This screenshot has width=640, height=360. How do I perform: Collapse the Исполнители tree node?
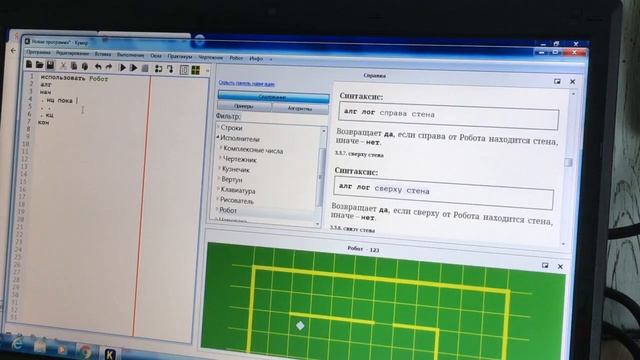pyautogui.click(x=218, y=138)
